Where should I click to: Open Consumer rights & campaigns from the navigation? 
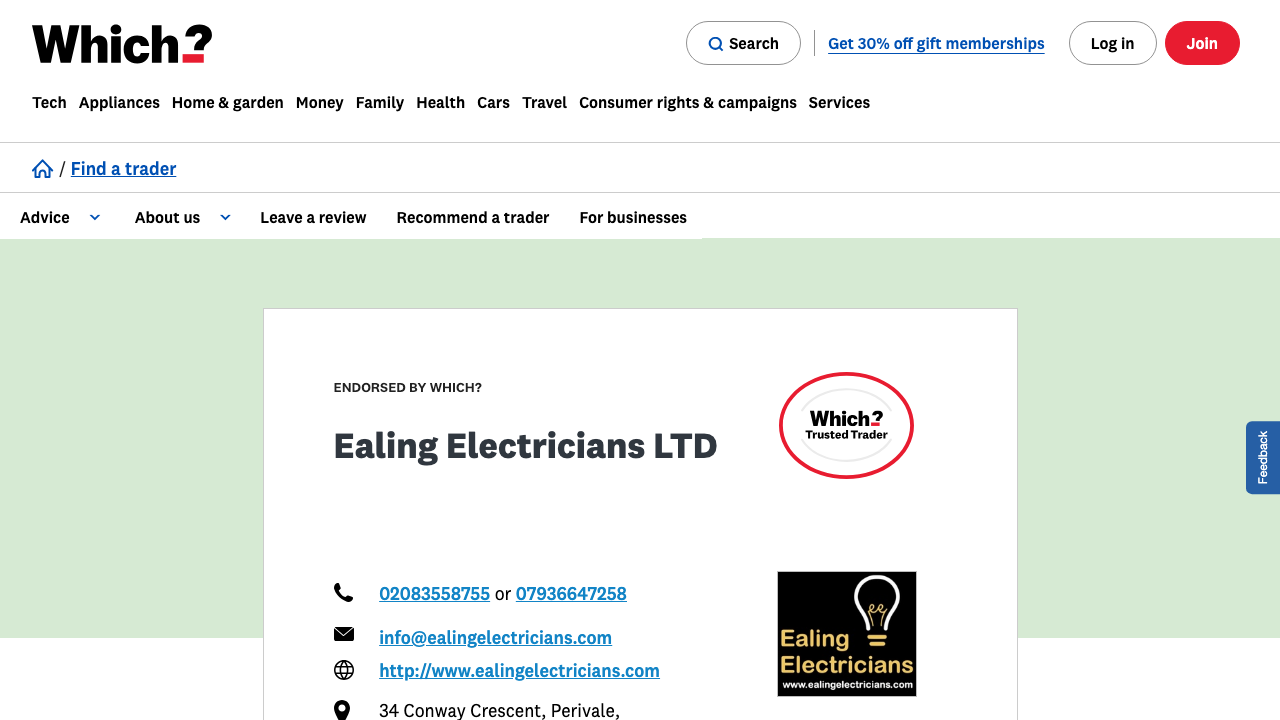tap(687, 102)
